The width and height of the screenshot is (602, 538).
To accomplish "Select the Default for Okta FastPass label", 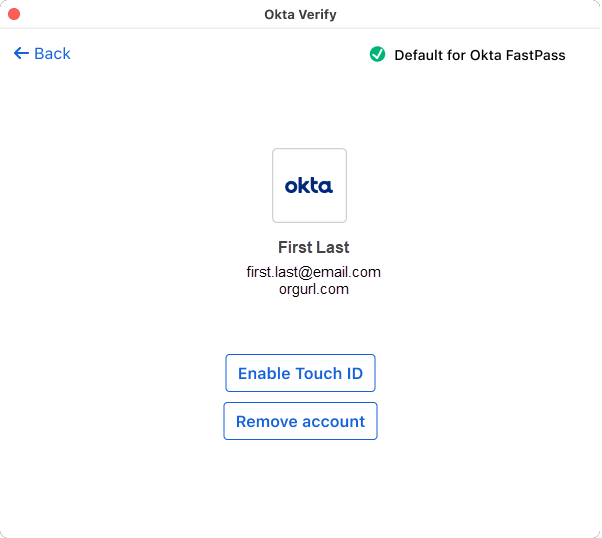I will (479, 55).
